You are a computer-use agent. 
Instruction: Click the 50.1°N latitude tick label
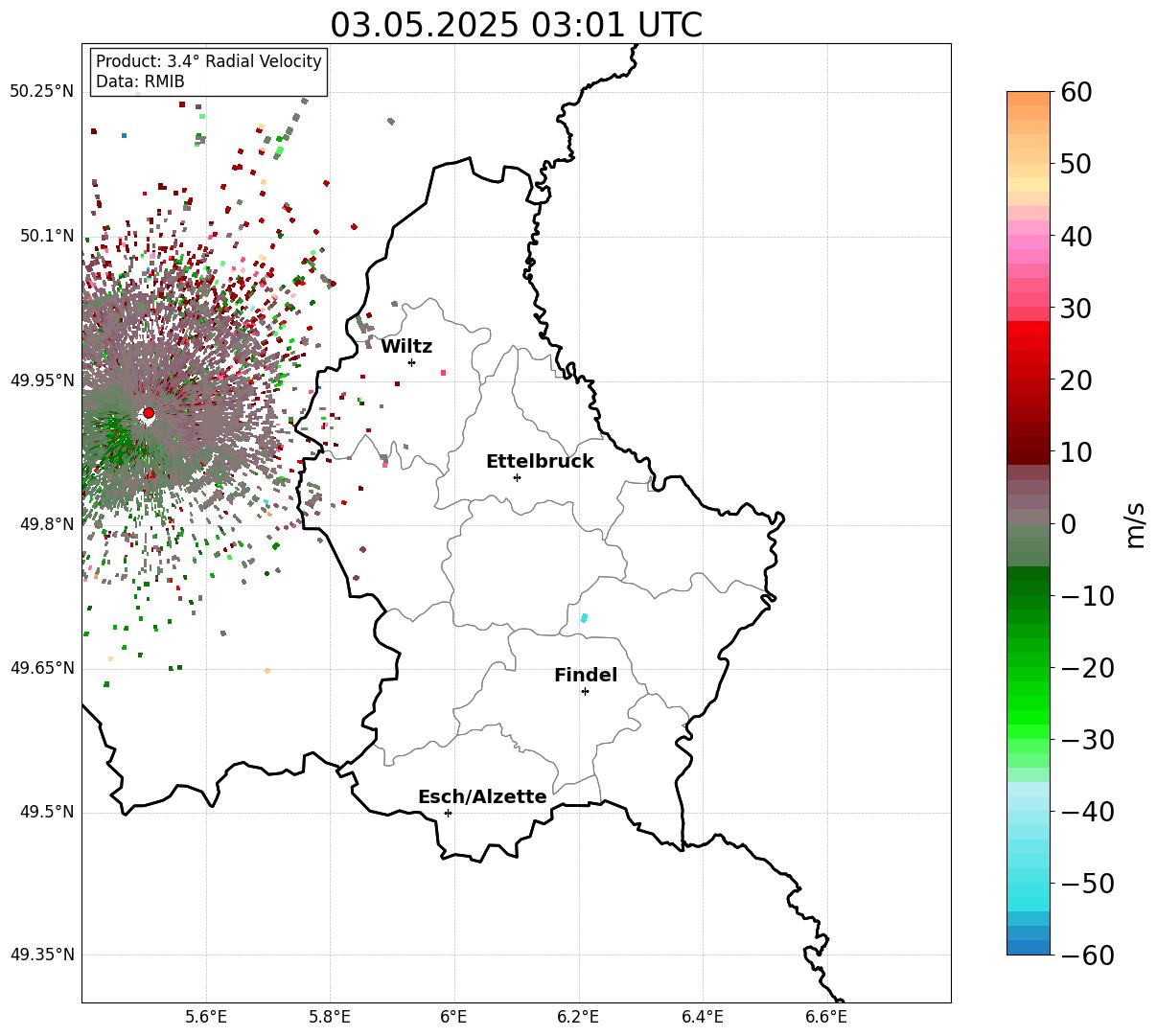pyautogui.click(x=46, y=236)
